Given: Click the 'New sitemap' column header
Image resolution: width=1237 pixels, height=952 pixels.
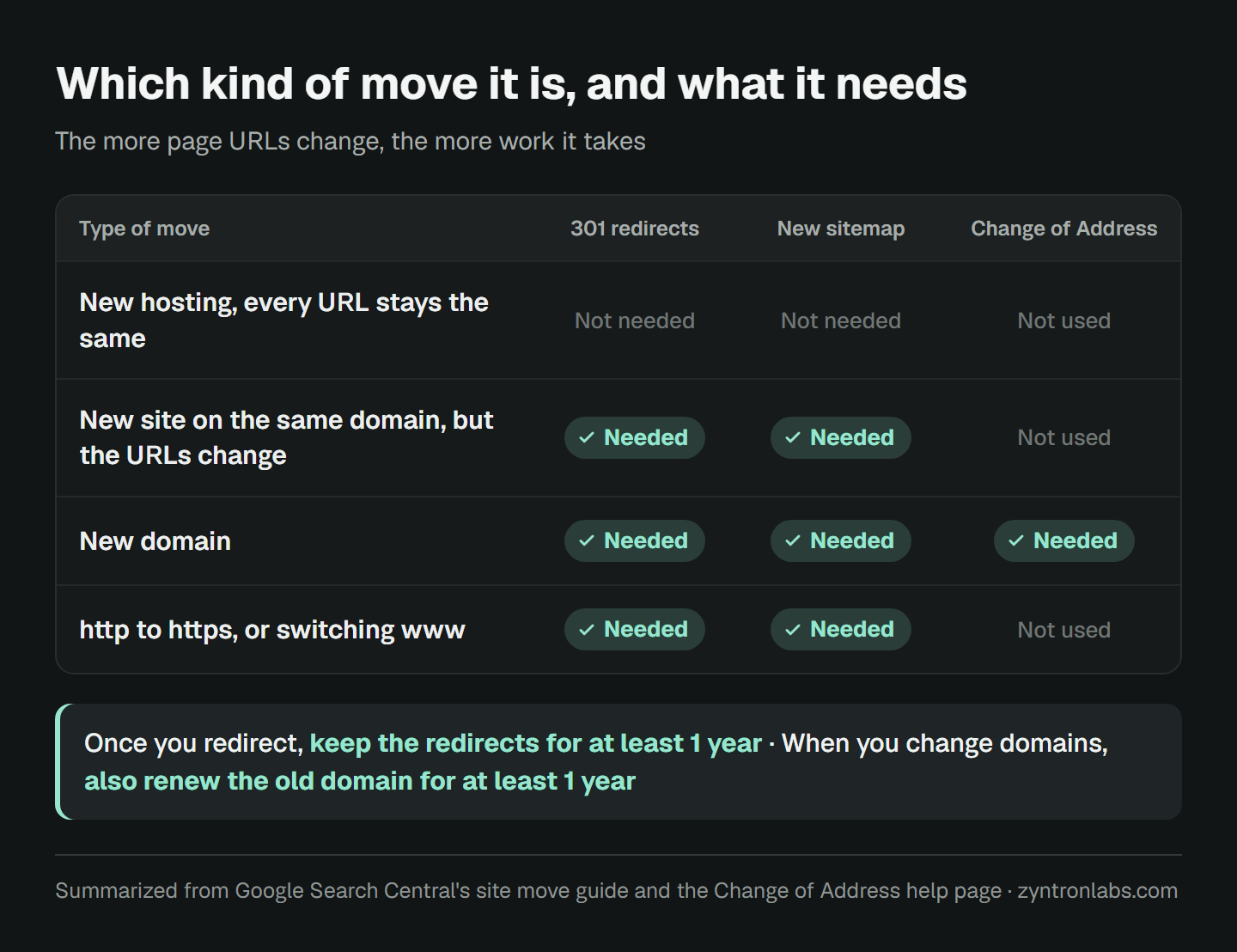Looking at the screenshot, I should [x=841, y=229].
